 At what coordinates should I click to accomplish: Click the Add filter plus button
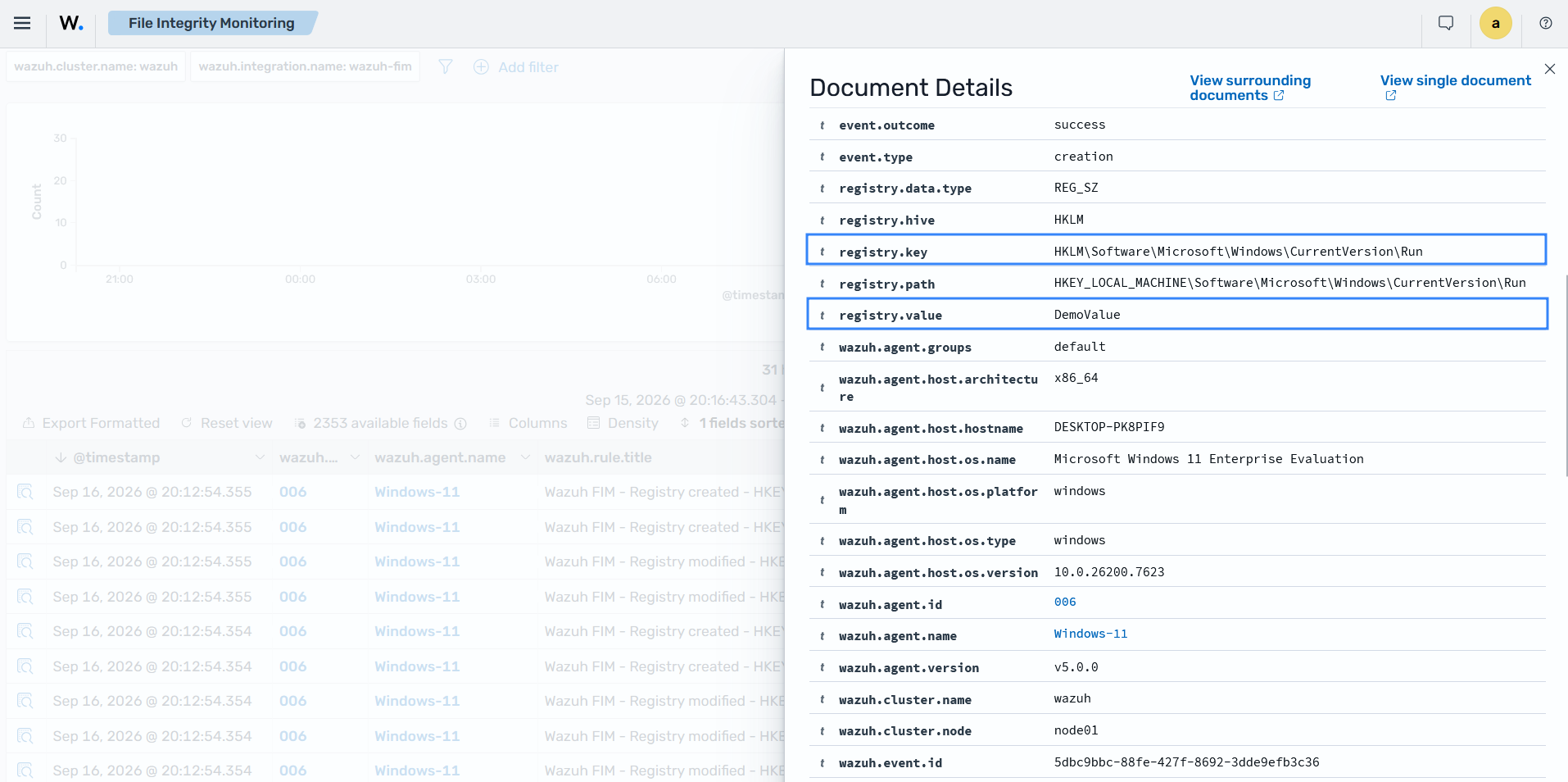[516, 67]
